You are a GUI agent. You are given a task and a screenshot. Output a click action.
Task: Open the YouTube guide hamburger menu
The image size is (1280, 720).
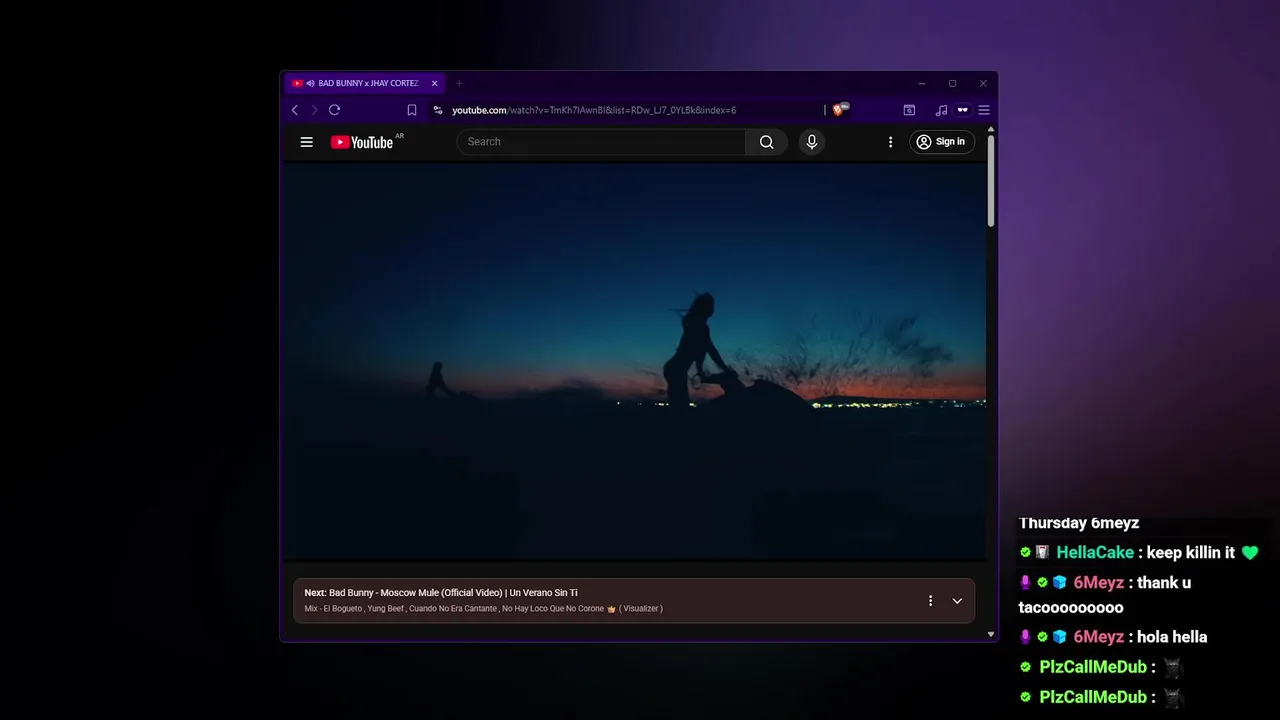tap(306, 142)
